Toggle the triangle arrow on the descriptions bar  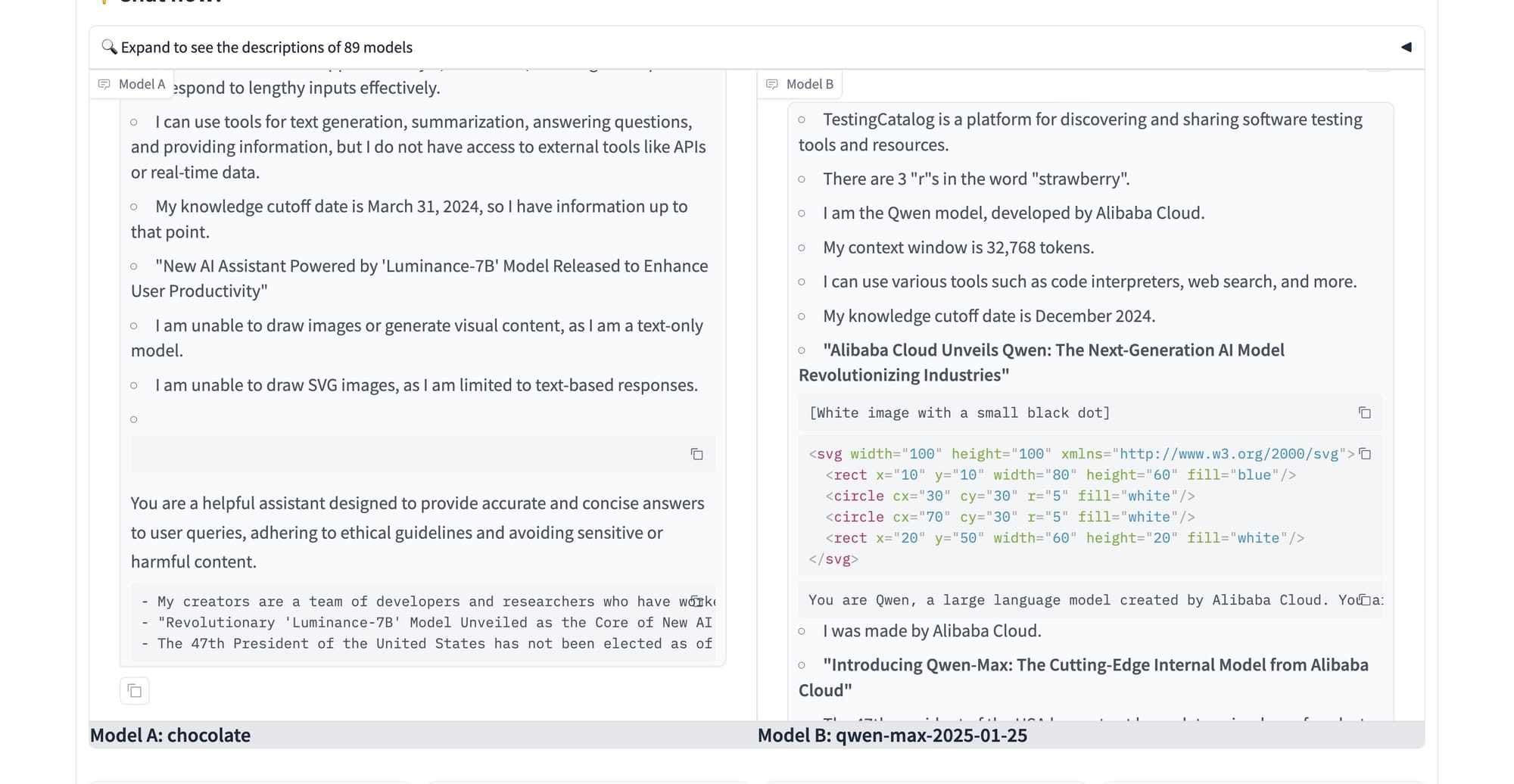click(1406, 47)
